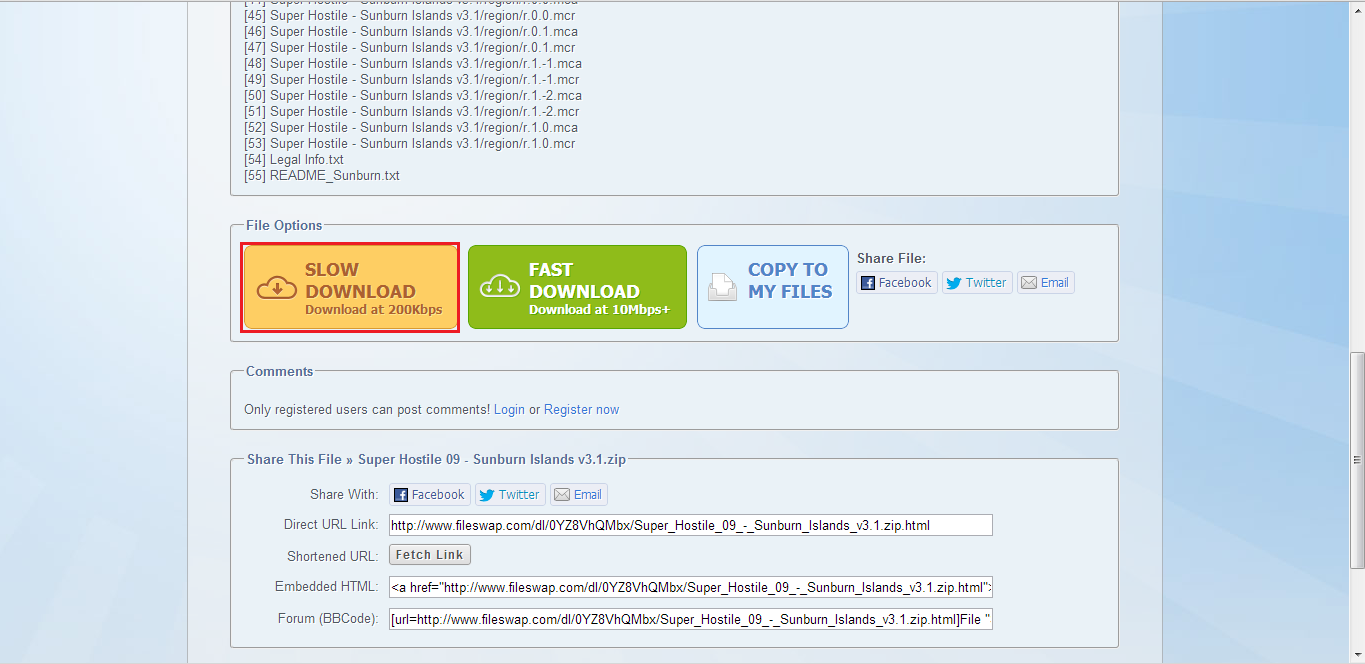The height and width of the screenshot is (664, 1365).
Task: Open the Register now link
Action: tap(581, 410)
